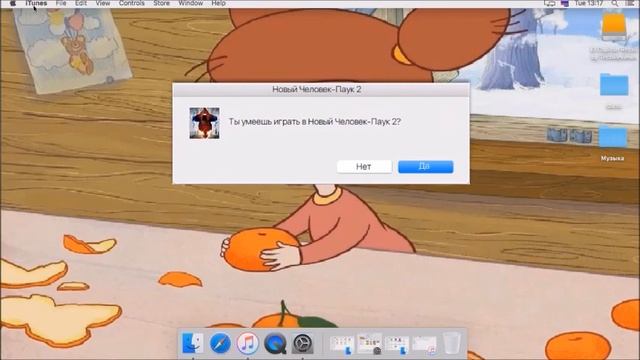Open the View menu
640x360 pixels.
[102, 3]
